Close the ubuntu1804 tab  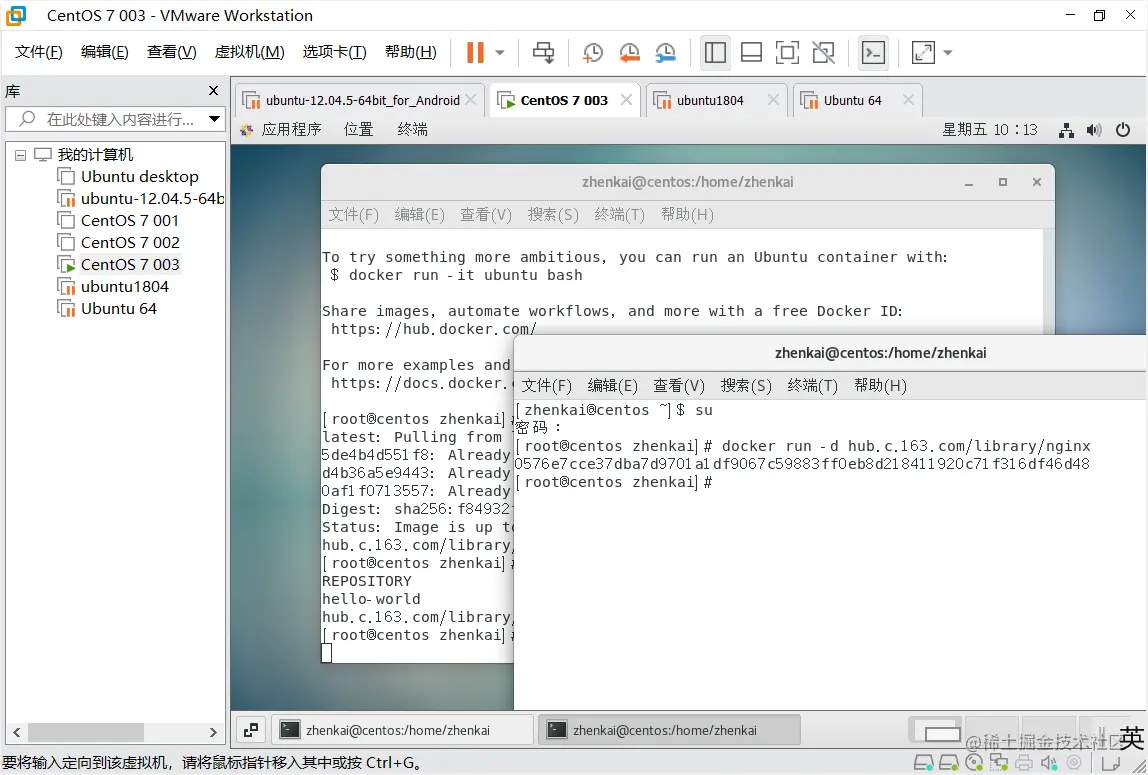coord(773,100)
